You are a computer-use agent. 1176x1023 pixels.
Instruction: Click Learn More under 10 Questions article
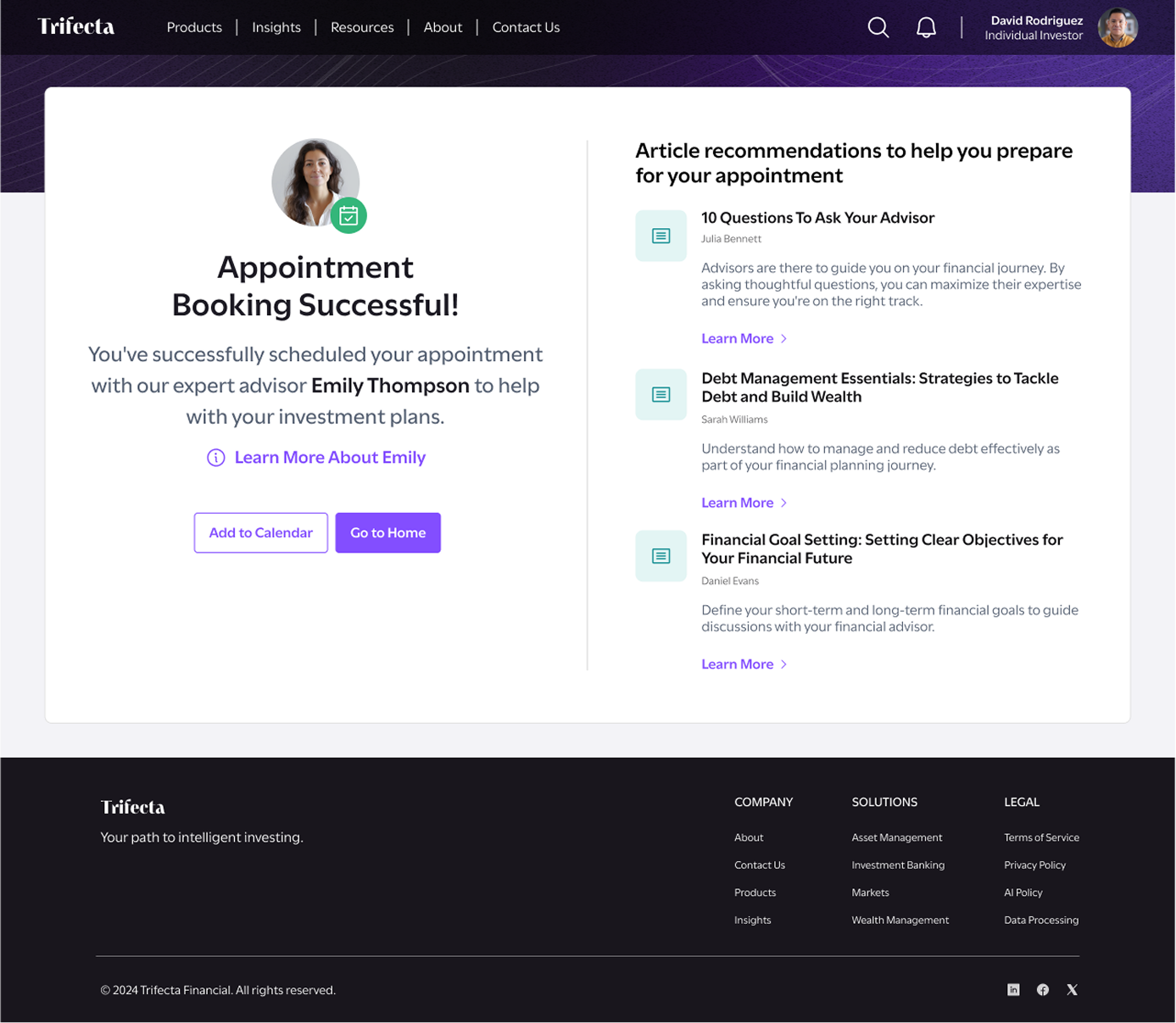pyautogui.click(x=744, y=339)
